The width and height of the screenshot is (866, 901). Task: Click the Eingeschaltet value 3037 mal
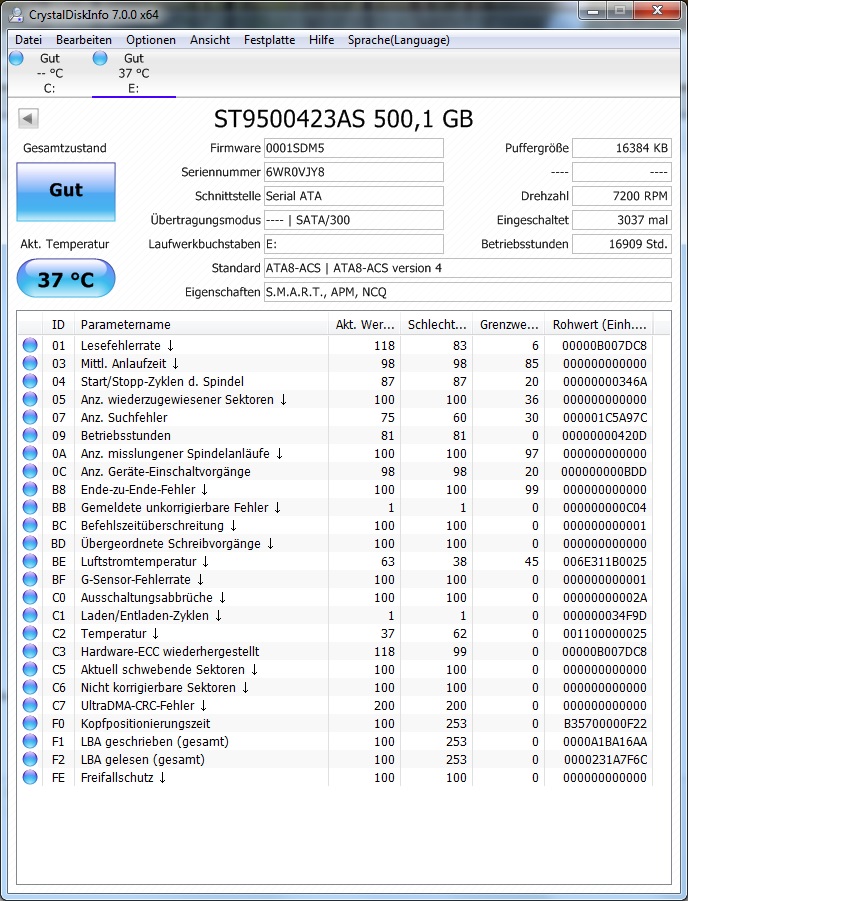622,220
